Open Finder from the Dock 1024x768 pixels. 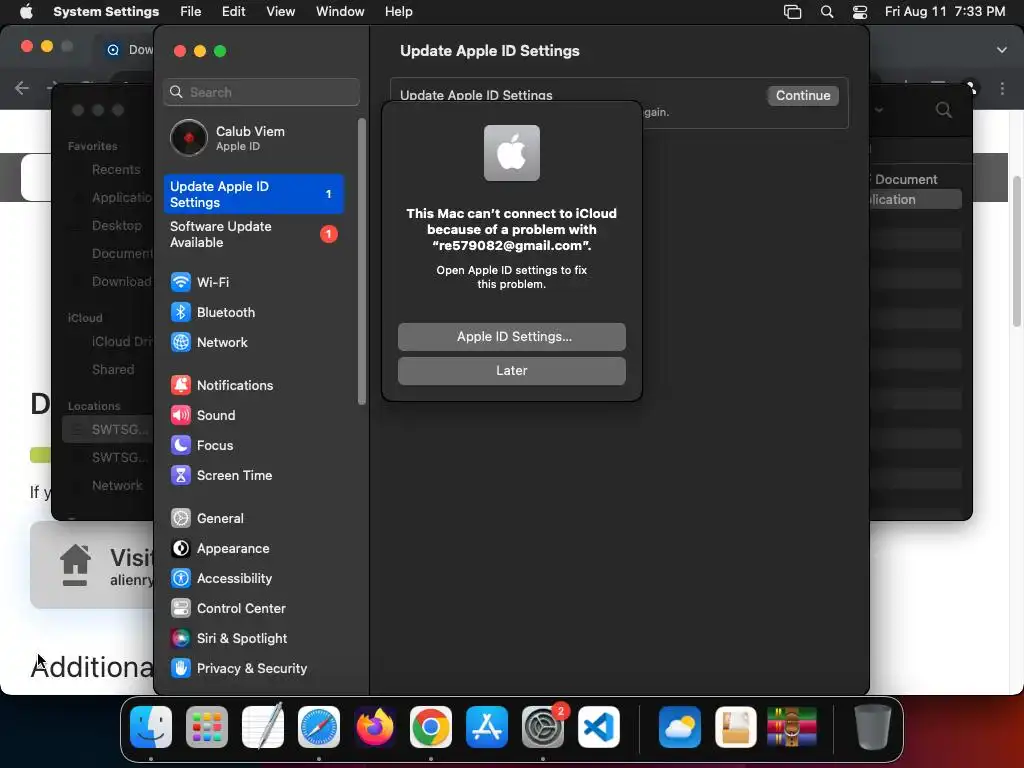click(151, 727)
